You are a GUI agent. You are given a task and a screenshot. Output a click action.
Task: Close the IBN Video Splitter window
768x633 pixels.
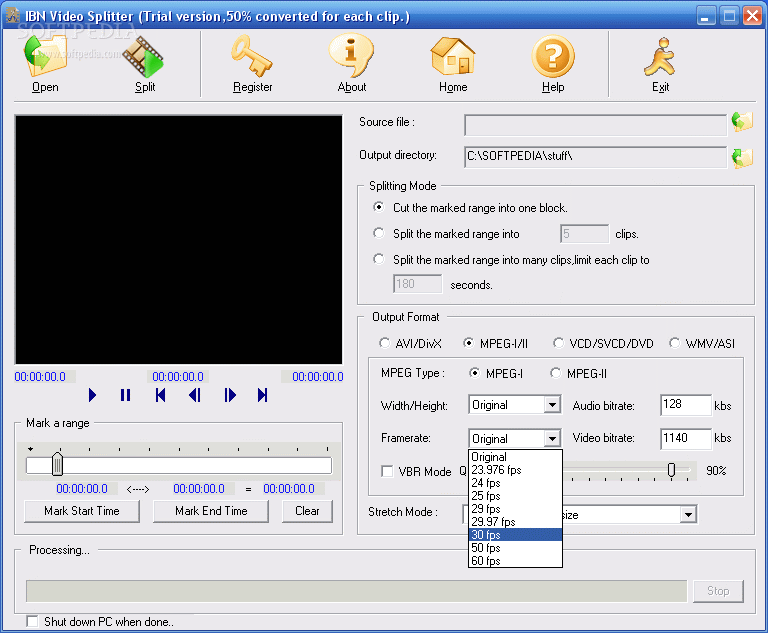[752, 16]
